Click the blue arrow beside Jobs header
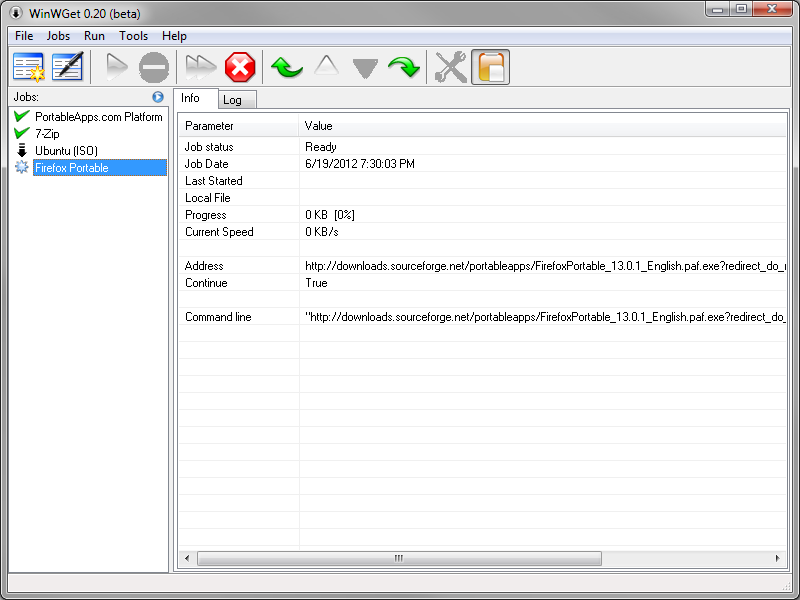 pyautogui.click(x=158, y=97)
